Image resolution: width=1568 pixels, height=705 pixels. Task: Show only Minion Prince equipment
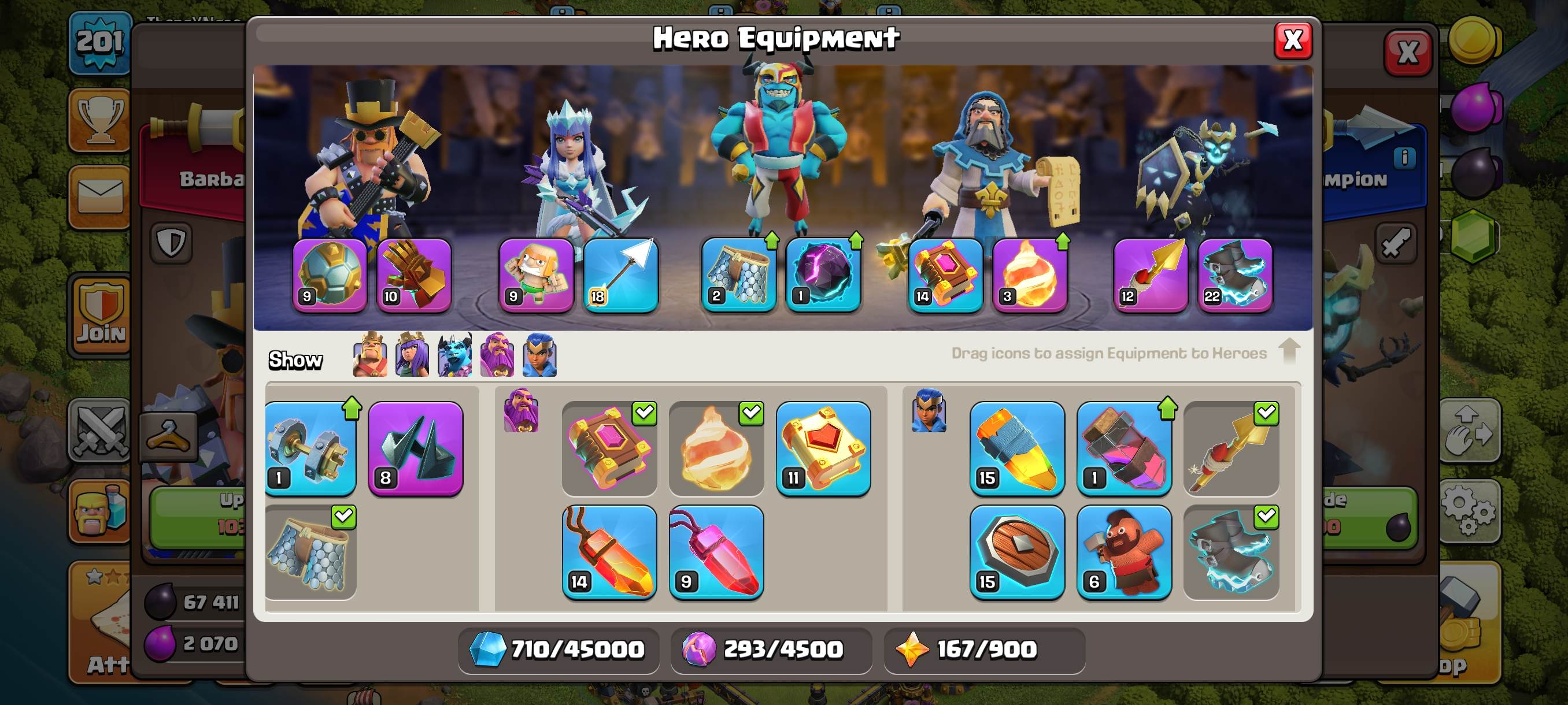[x=454, y=355]
